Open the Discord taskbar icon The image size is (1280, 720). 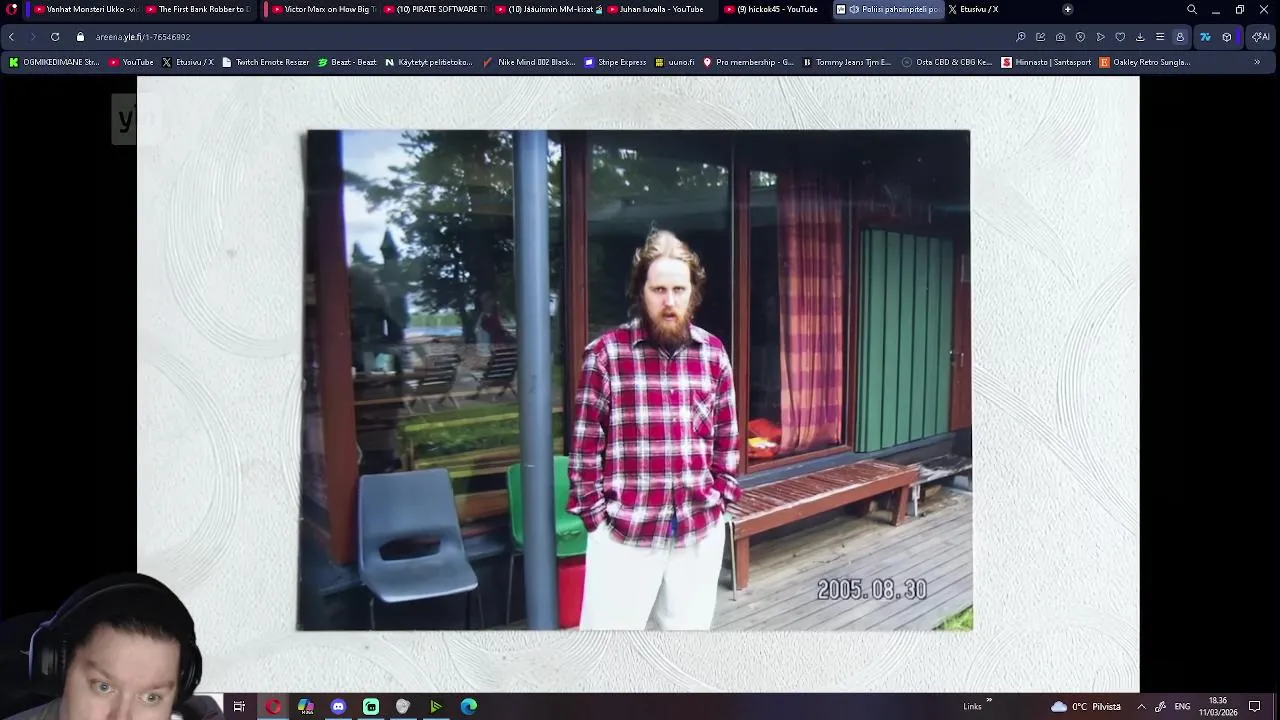coord(338,707)
